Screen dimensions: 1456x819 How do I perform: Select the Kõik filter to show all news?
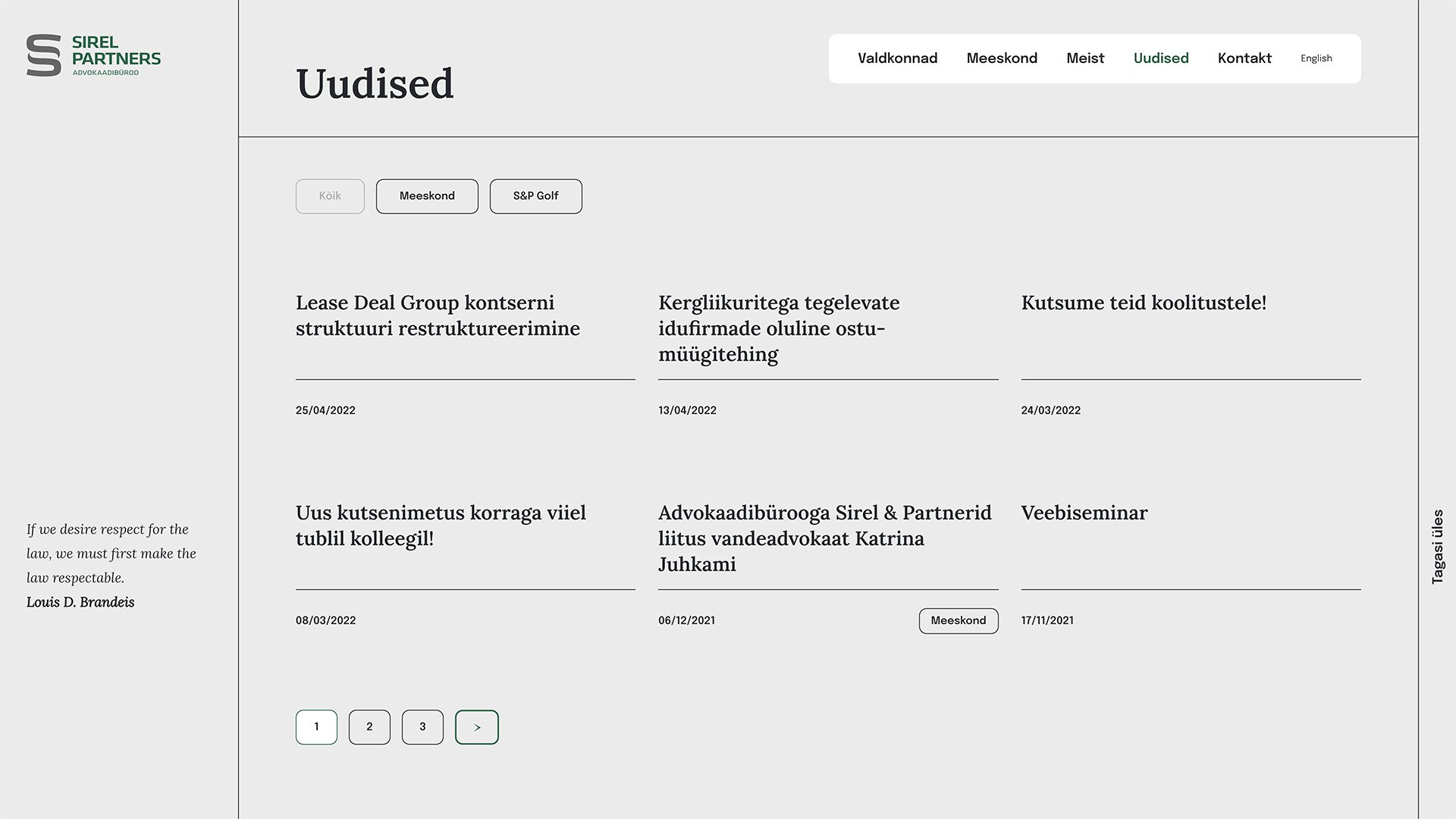tap(330, 196)
